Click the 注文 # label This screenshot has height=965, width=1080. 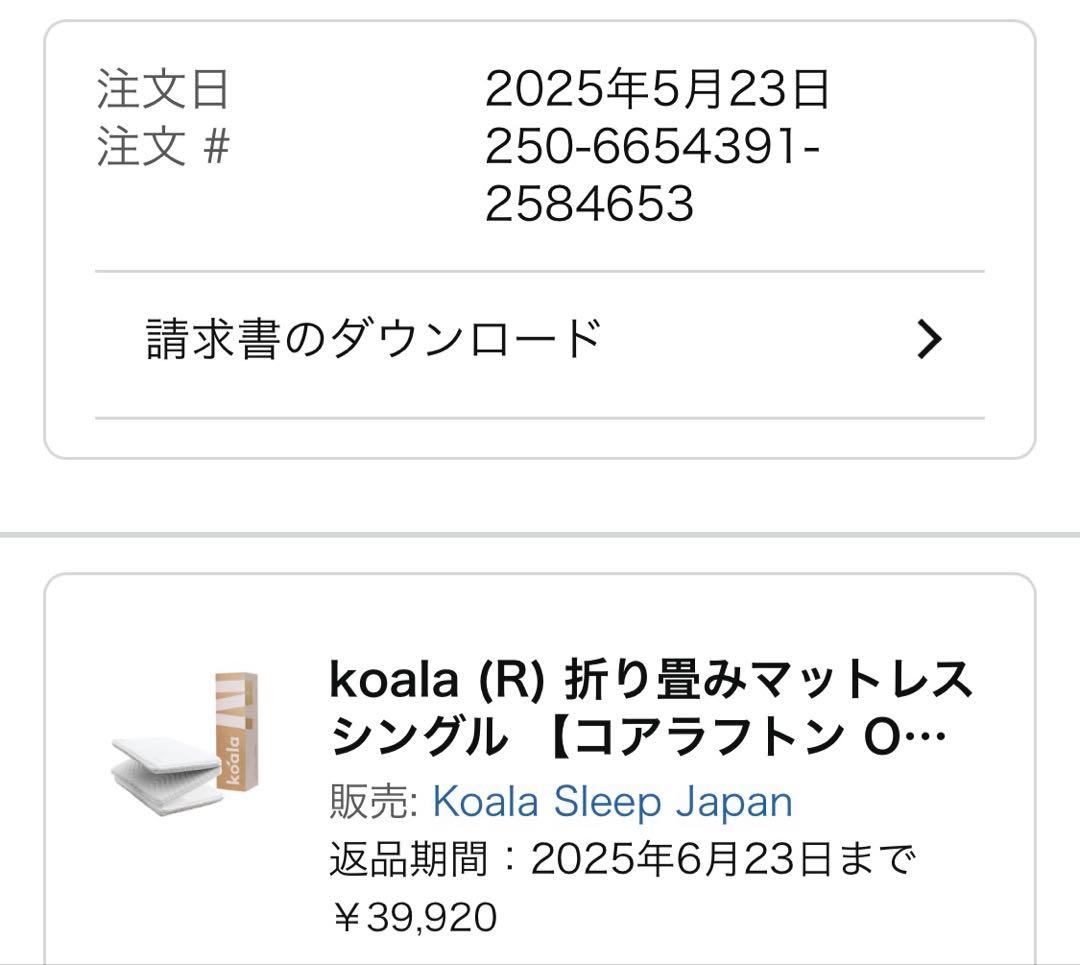[163, 147]
